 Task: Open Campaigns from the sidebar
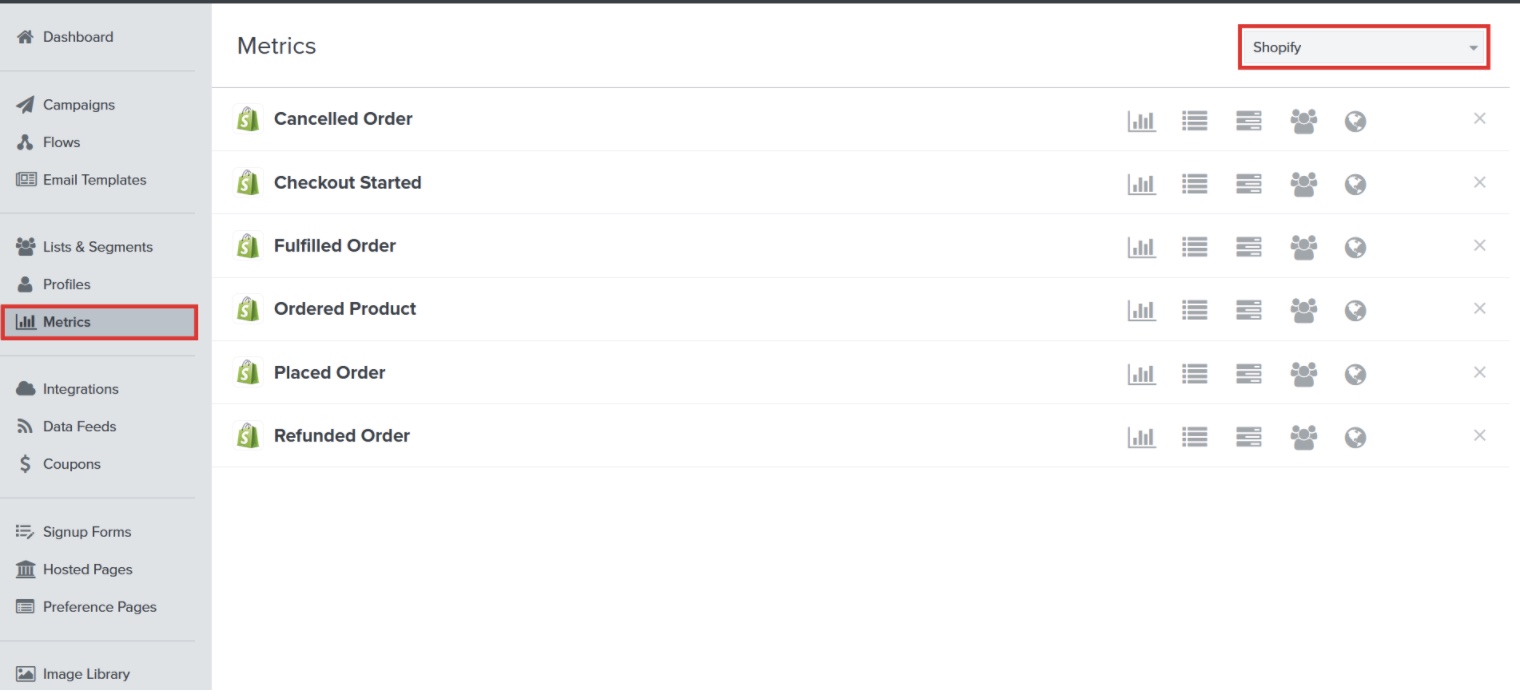pyautogui.click(x=78, y=105)
